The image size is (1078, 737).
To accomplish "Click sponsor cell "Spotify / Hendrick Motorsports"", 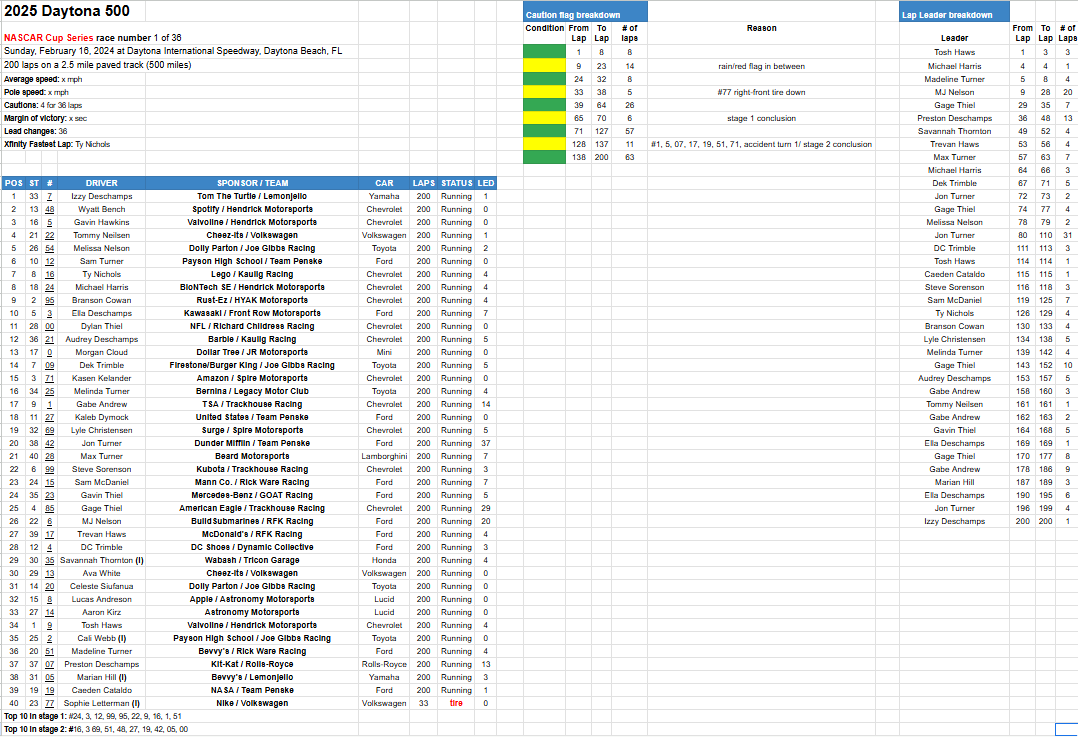I will pyautogui.click(x=252, y=210).
